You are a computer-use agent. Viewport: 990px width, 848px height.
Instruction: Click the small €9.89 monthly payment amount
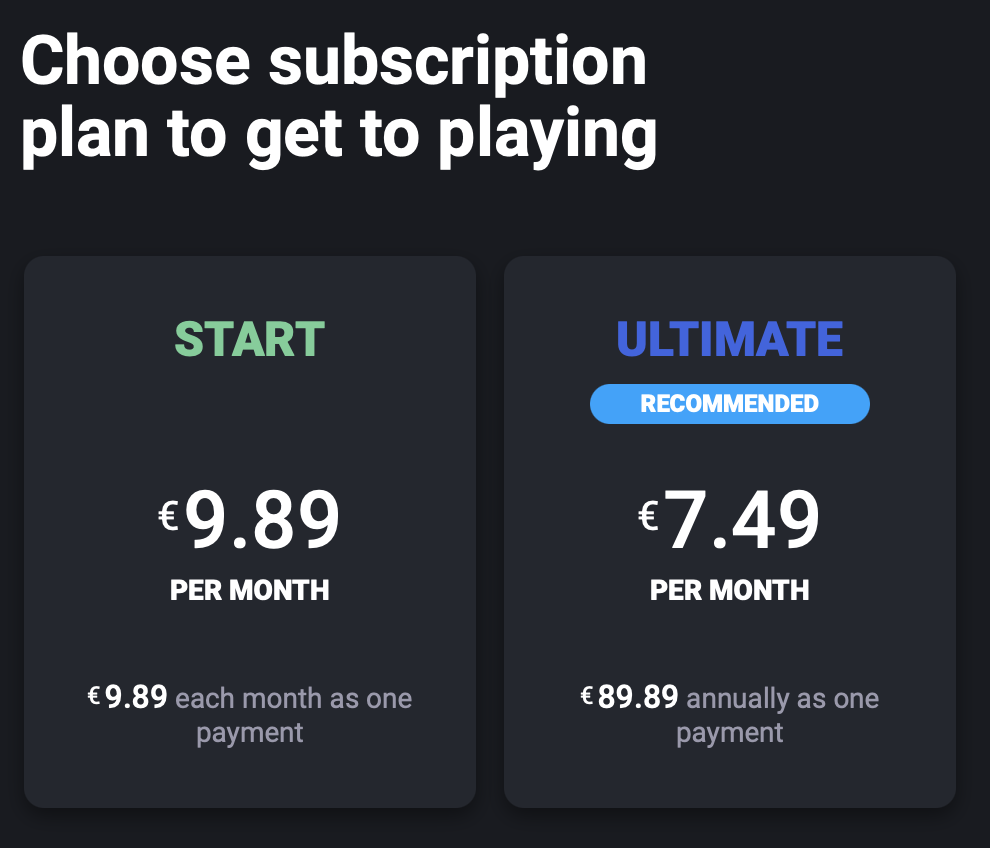128,697
